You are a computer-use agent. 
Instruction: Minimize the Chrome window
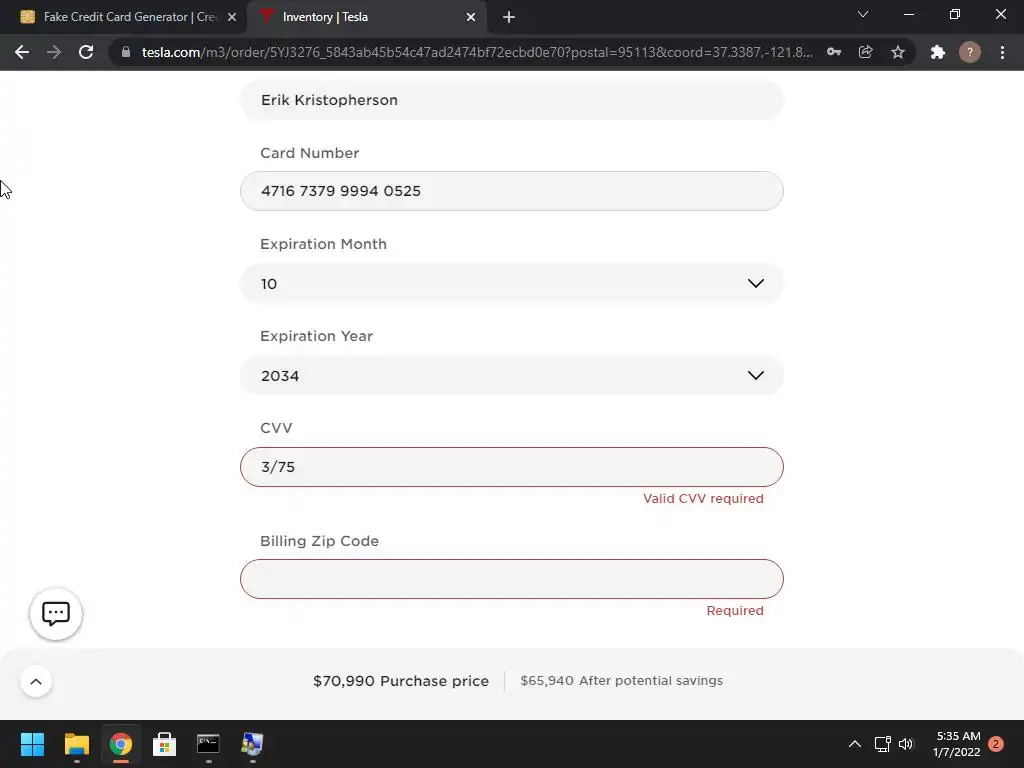(908, 14)
